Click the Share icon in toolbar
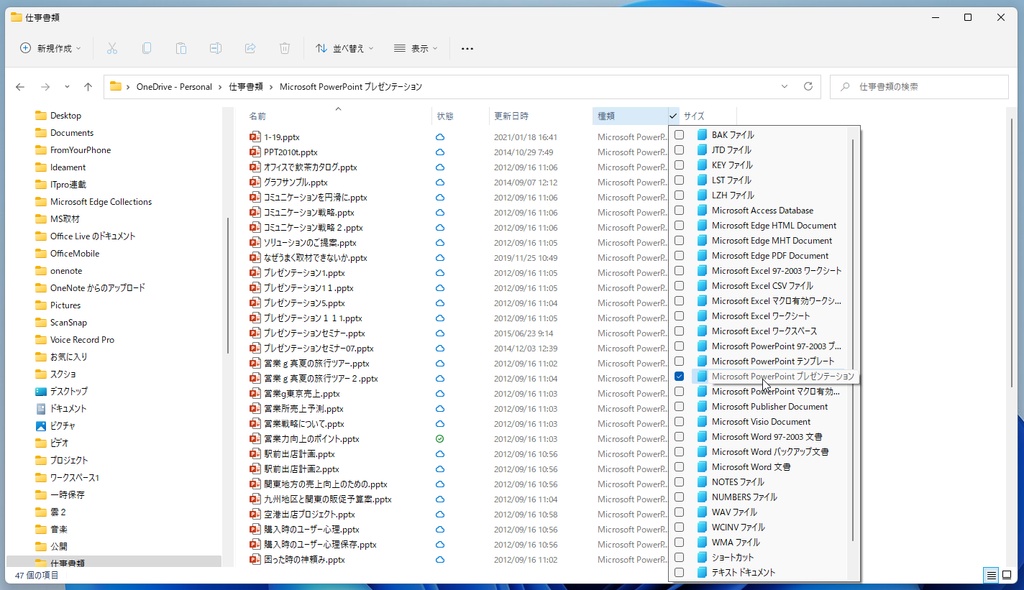Image resolution: width=1024 pixels, height=590 pixels. pos(250,48)
